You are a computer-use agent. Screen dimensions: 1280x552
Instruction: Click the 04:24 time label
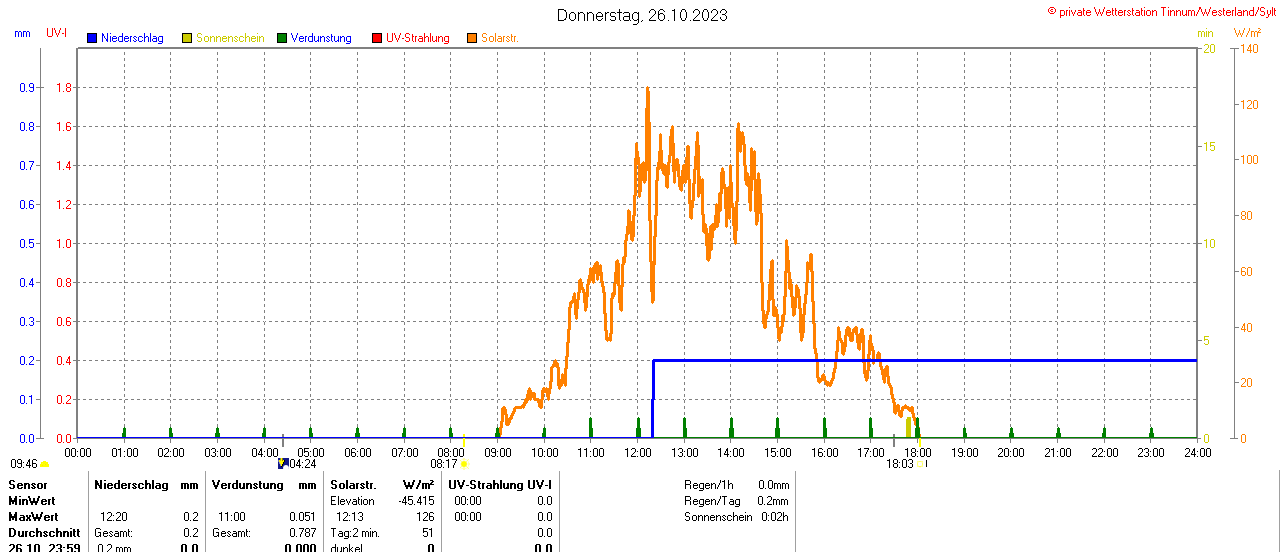click(302, 464)
